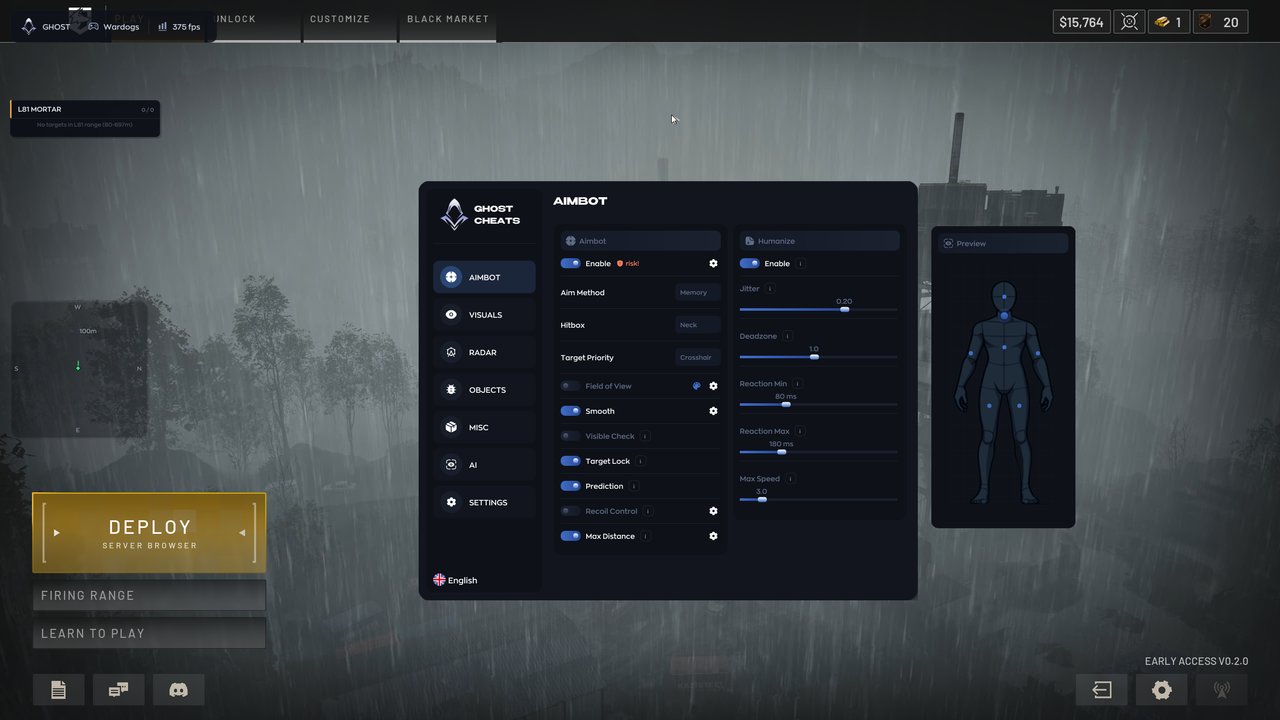Viewport: 1280px width, 720px height.
Task: Enable the Field of View toggle
Action: click(570, 386)
